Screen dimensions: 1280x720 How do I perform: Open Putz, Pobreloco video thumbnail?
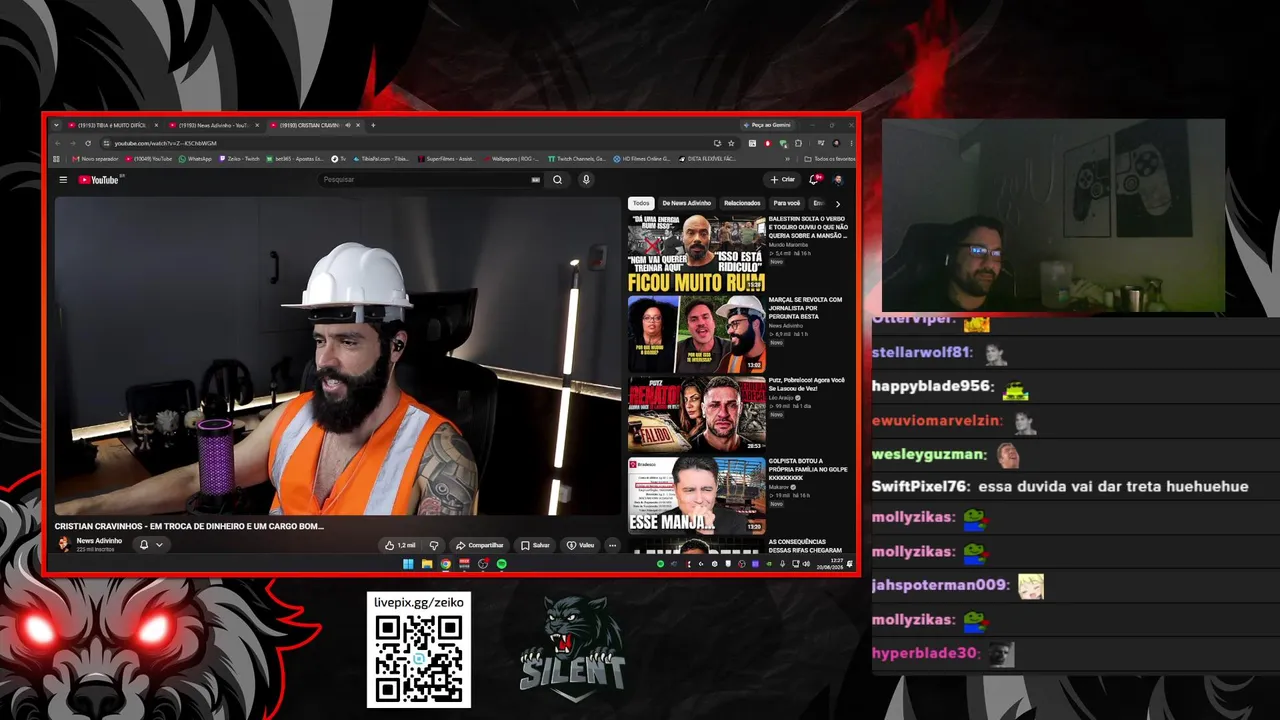(696, 414)
